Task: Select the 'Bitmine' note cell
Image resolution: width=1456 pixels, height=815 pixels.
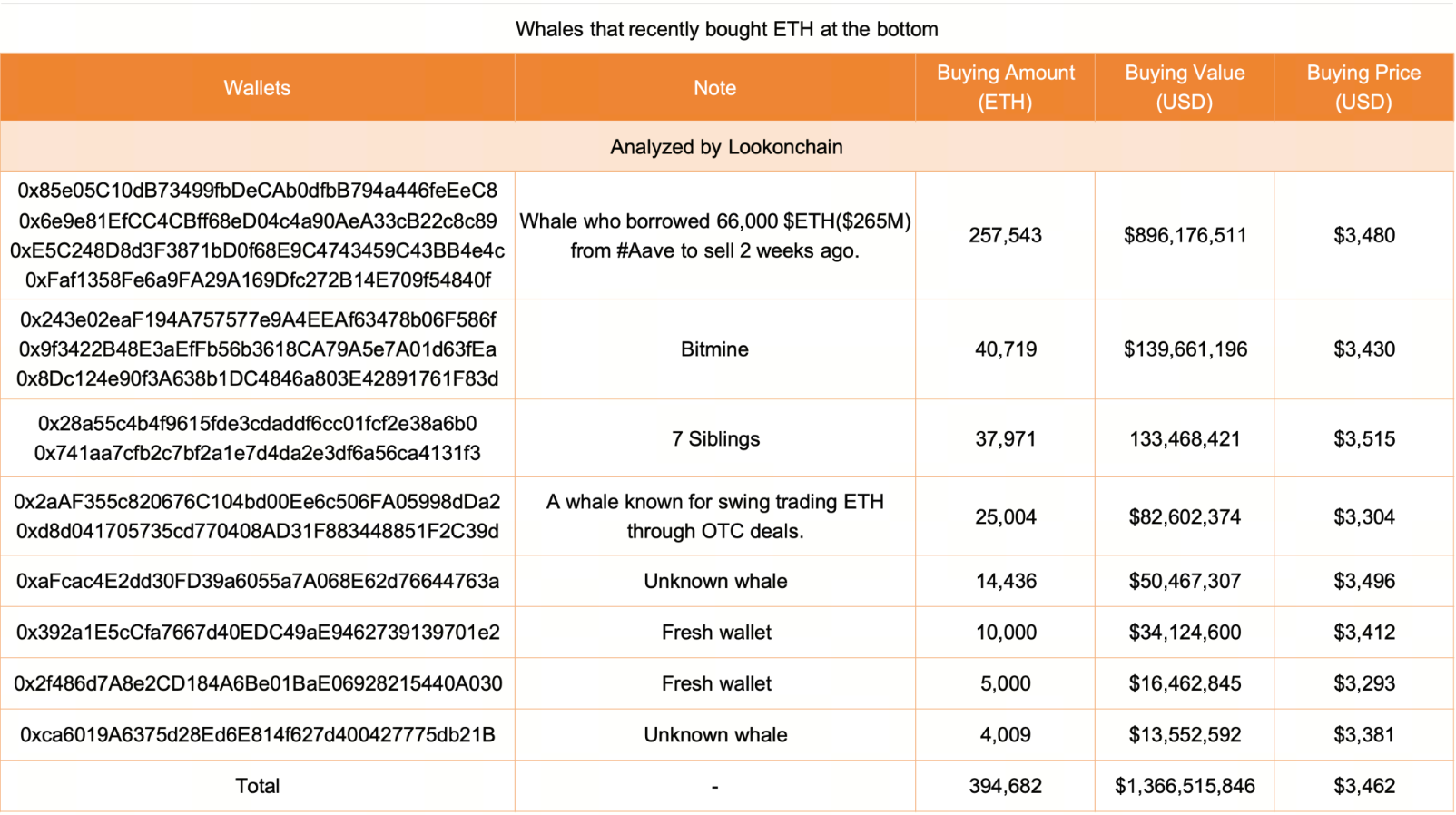Action: point(715,349)
